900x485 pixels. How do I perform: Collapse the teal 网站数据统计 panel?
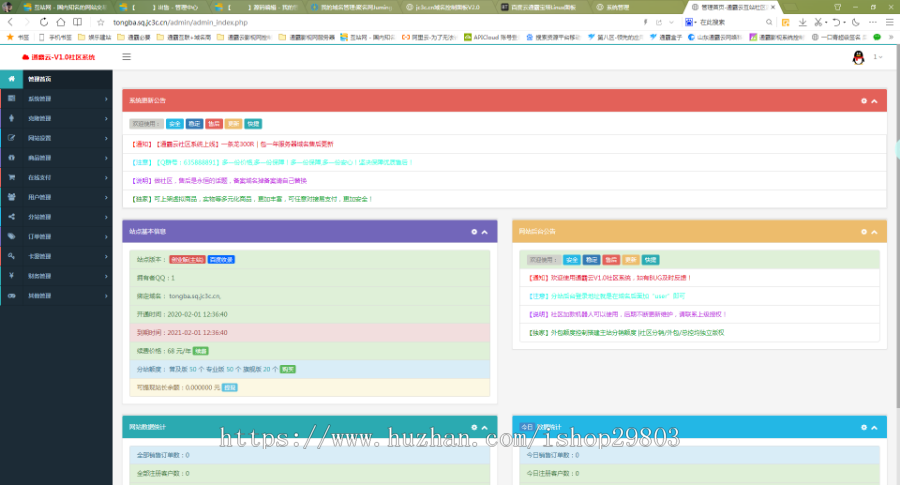tap(484, 428)
